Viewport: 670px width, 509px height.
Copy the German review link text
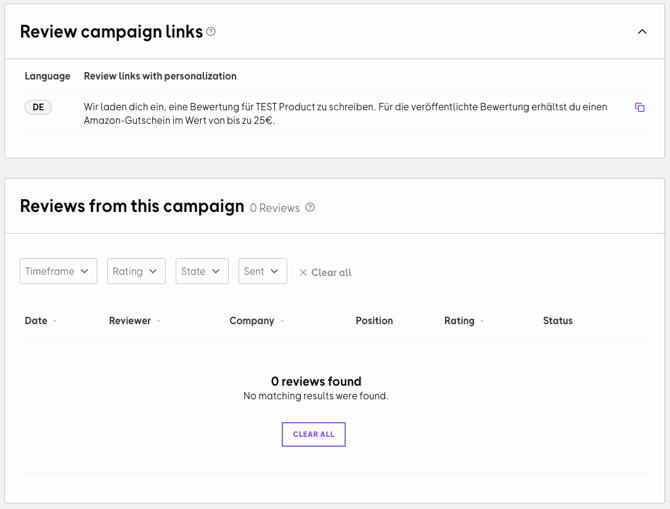coord(640,108)
